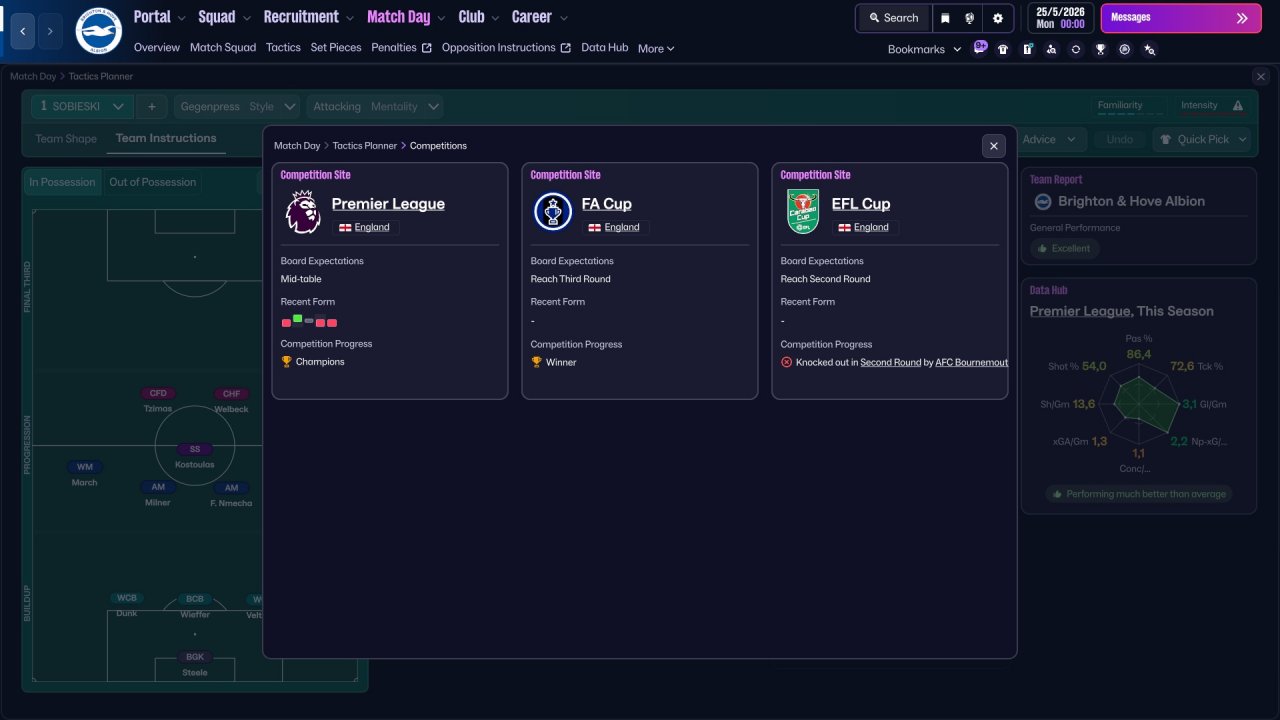Viewport: 1280px width, 720px height.
Task: Open the world globe icon
Action: point(970,18)
